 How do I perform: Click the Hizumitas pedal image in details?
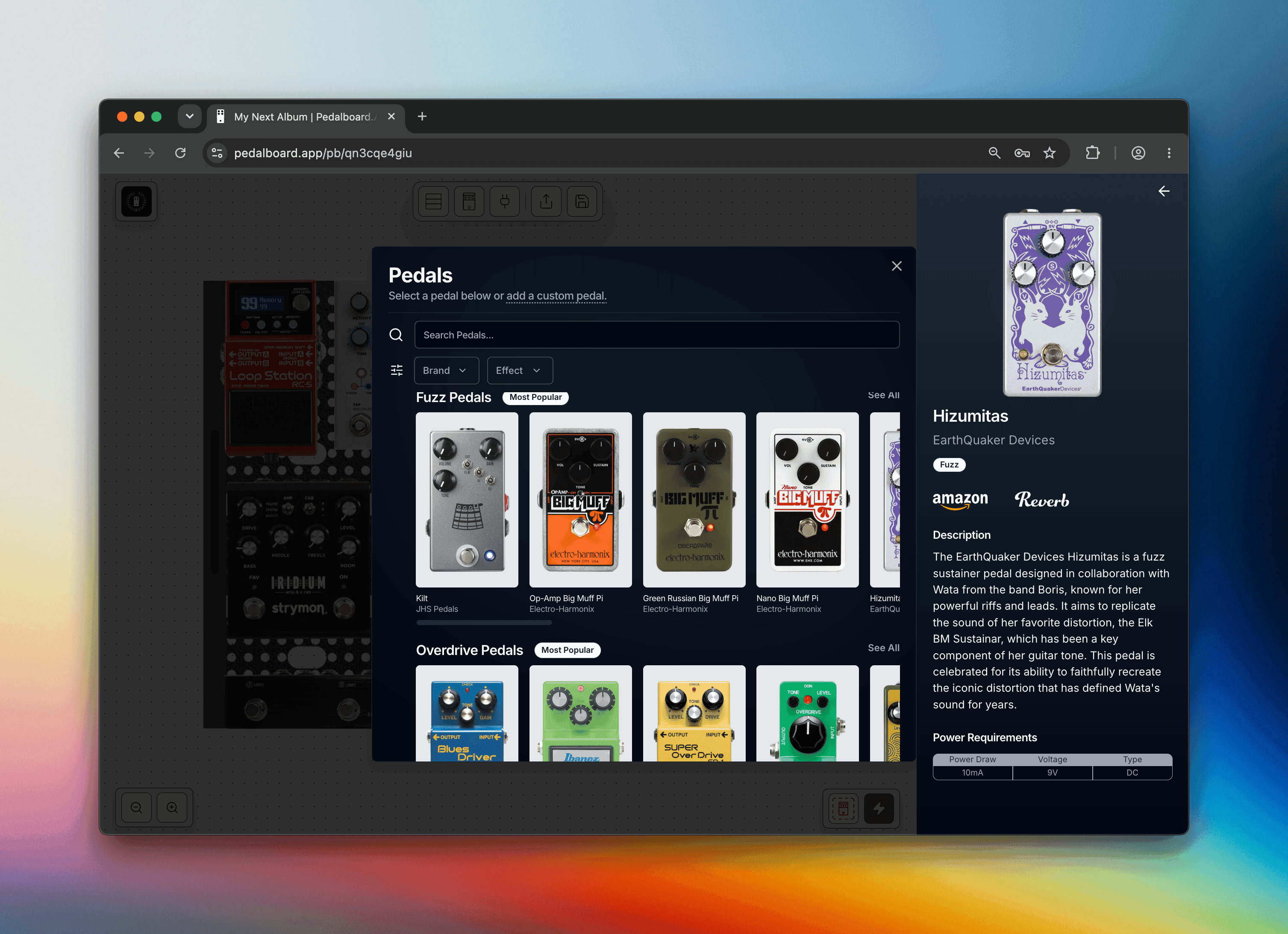[x=1052, y=304]
